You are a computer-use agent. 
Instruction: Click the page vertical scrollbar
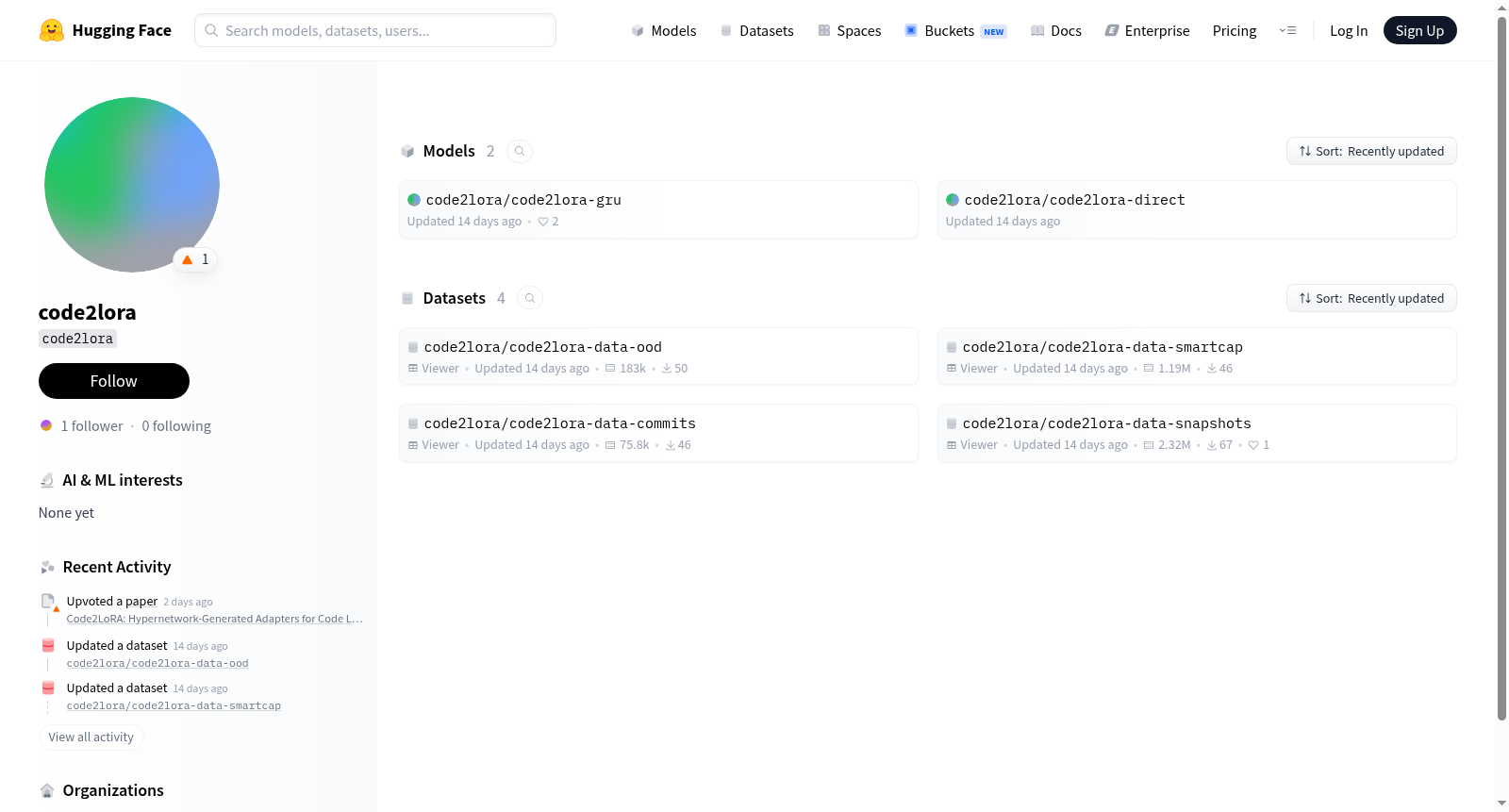[1501, 368]
